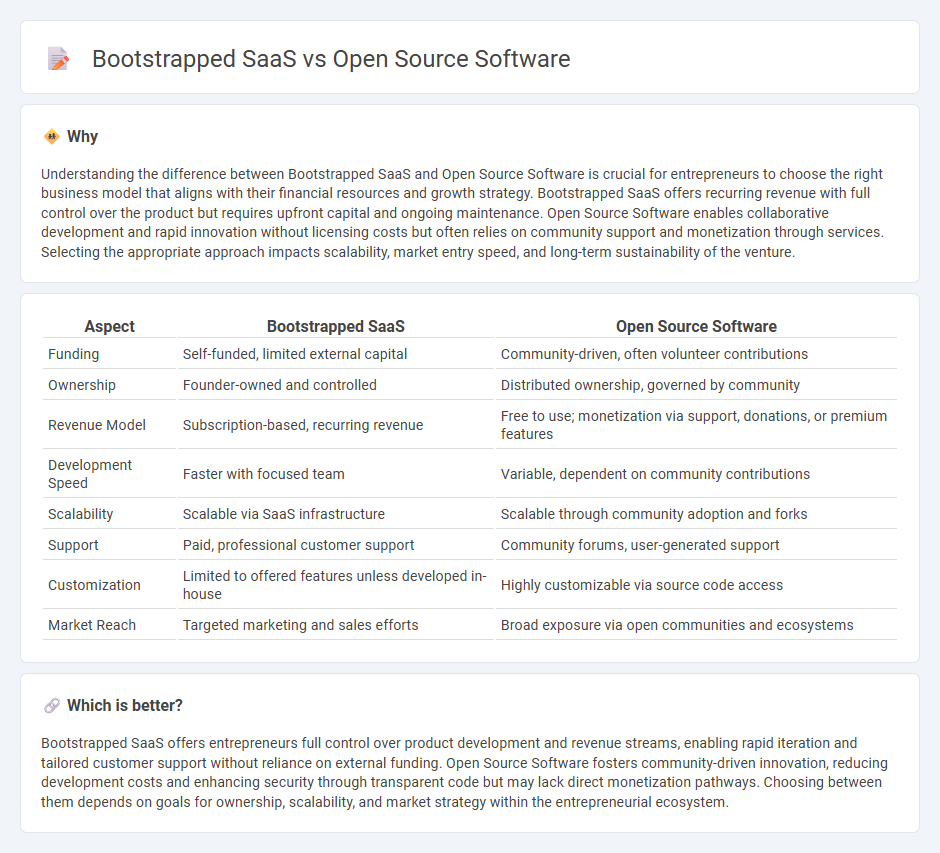Select the 'Customization' row label

pyautogui.click(x=94, y=585)
